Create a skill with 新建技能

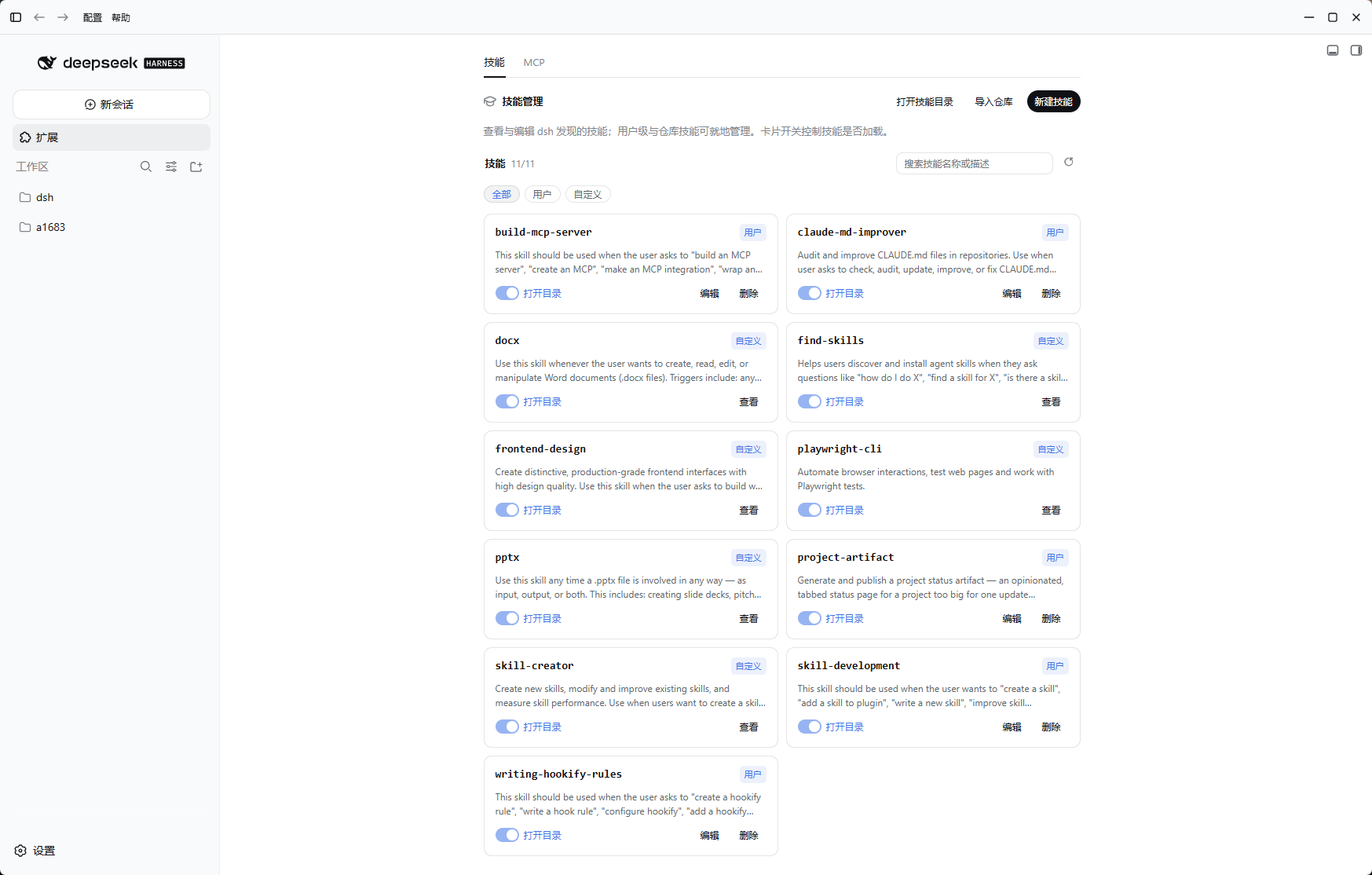(x=1054, y=101)
